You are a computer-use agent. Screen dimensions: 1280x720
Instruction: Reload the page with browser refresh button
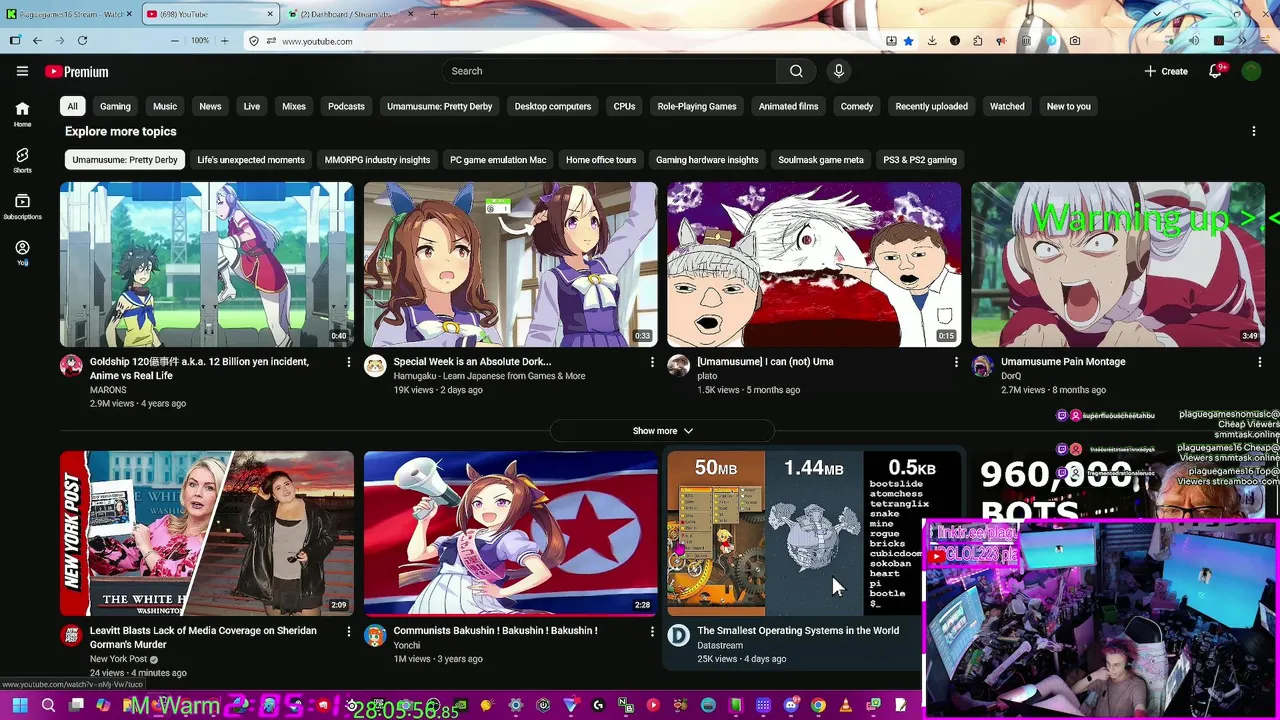tap(82, 41)
